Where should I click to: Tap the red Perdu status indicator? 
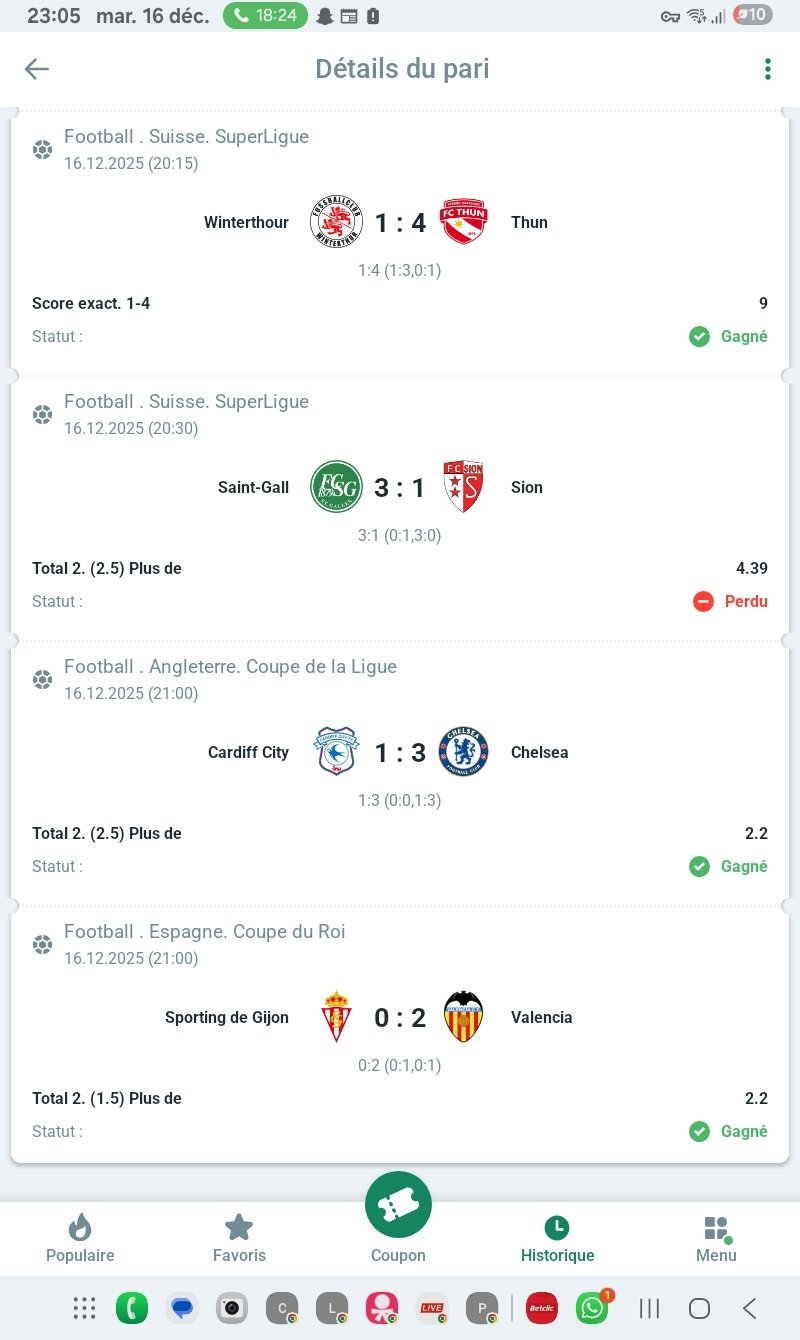(x=731, y=601)
